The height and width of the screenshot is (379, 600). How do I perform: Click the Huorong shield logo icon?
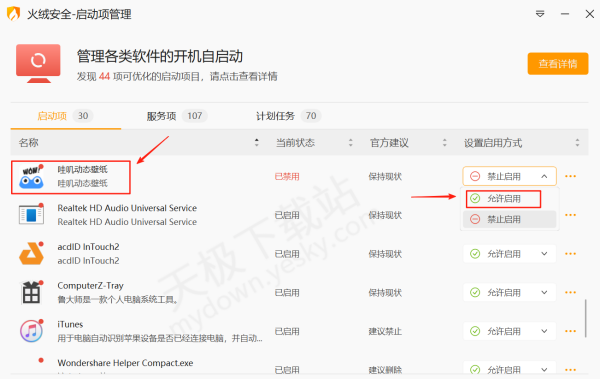pyautogui.click(x=13, y=14)
